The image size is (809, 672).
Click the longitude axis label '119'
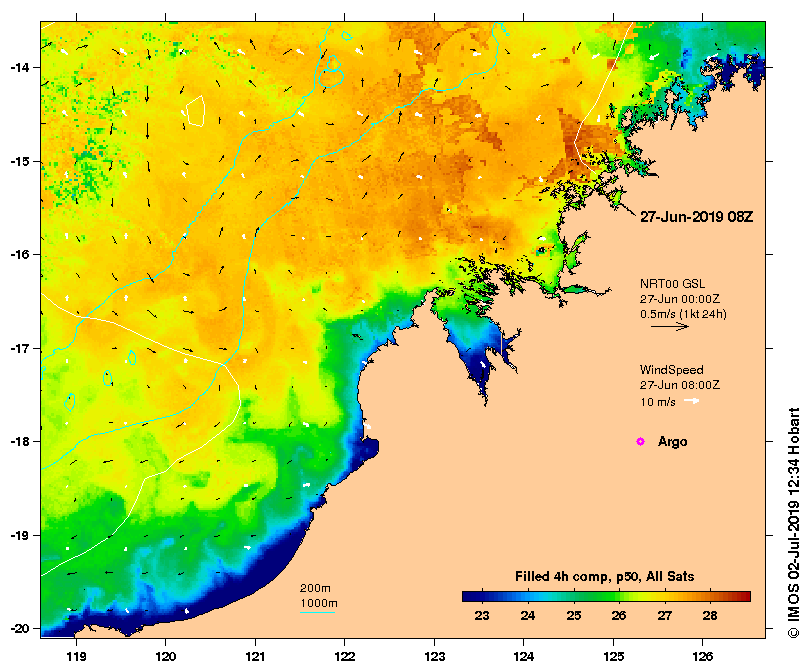tap(77, 657)
